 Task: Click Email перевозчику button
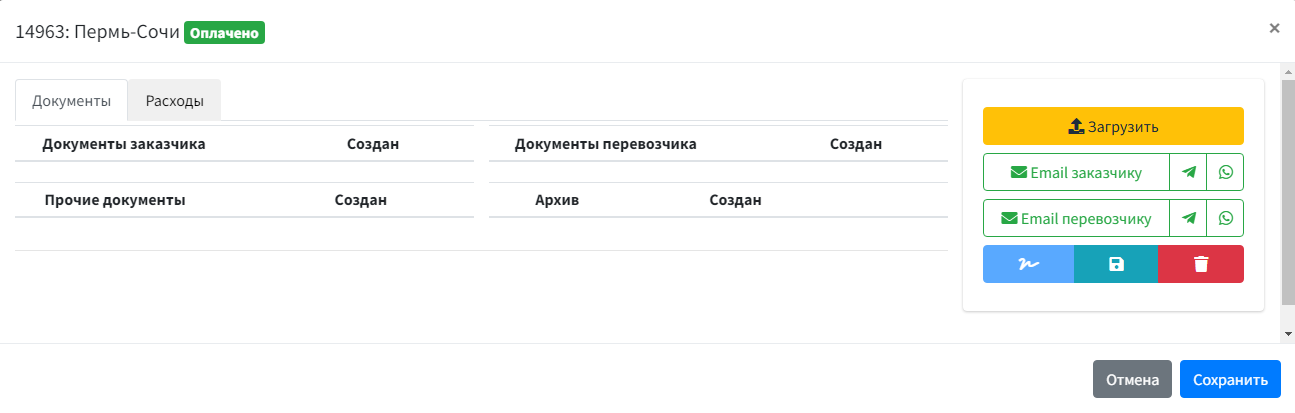tap(1076, 218)
